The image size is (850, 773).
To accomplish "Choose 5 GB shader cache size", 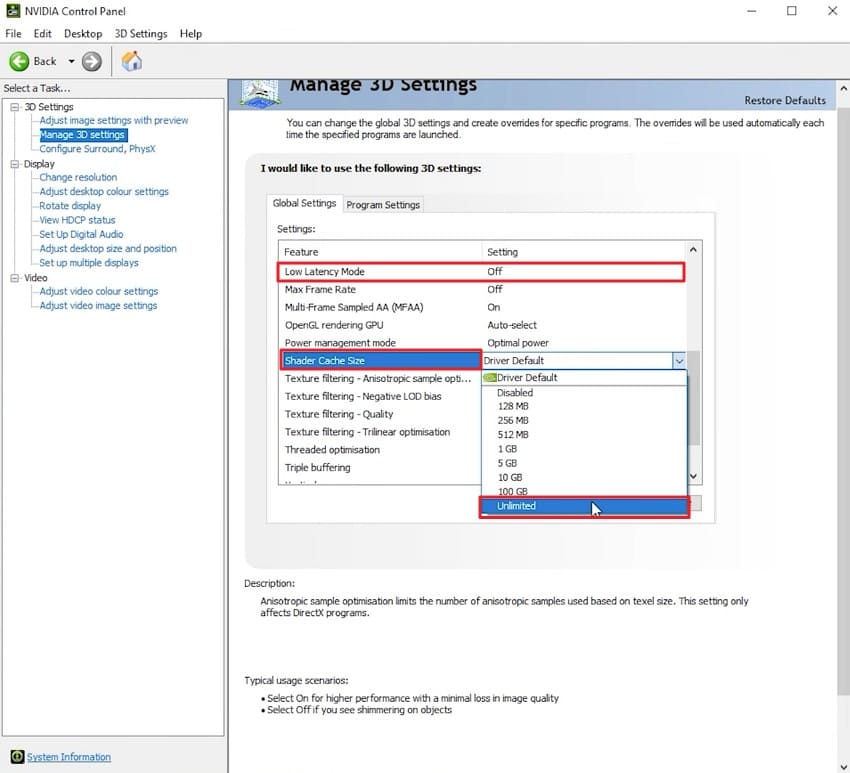I will tap(584, 463).
